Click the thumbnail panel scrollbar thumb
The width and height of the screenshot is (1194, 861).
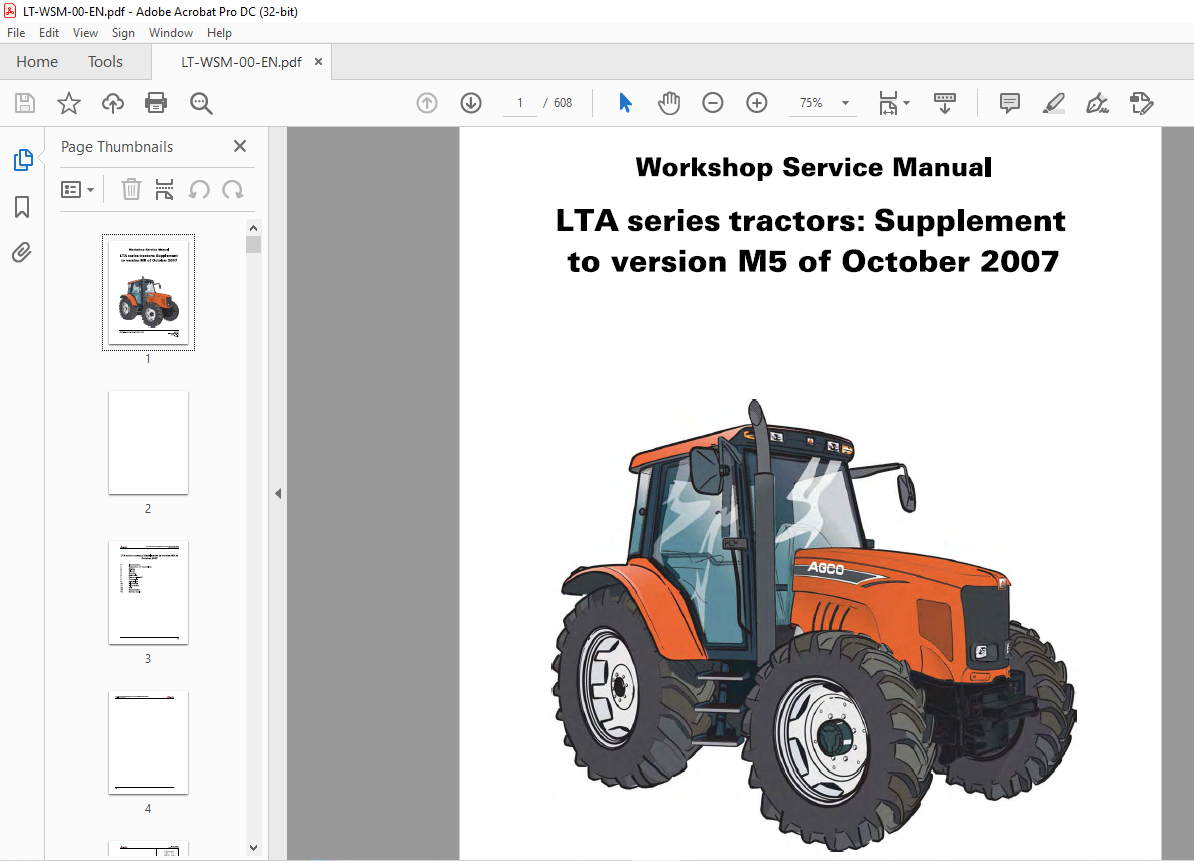(254, 244)
